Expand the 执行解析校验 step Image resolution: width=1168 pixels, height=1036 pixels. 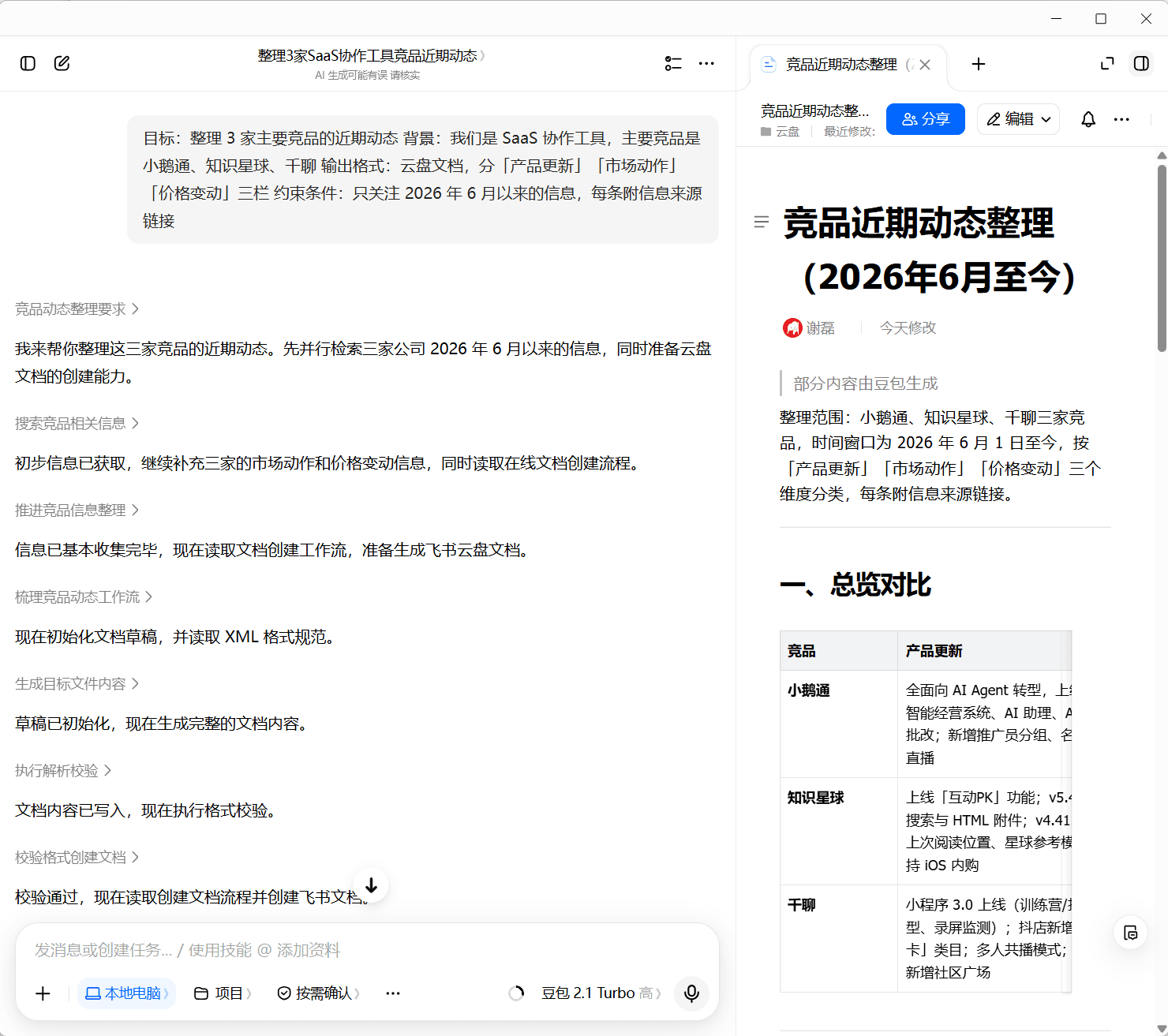pyautogui.click(x=63, y=771)
